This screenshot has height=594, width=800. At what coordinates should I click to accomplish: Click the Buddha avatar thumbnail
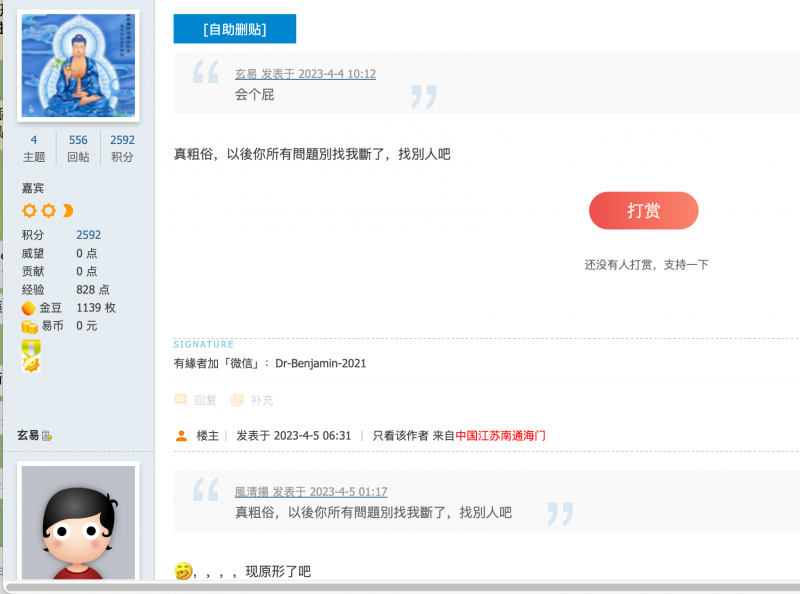(x=78, y=66)
